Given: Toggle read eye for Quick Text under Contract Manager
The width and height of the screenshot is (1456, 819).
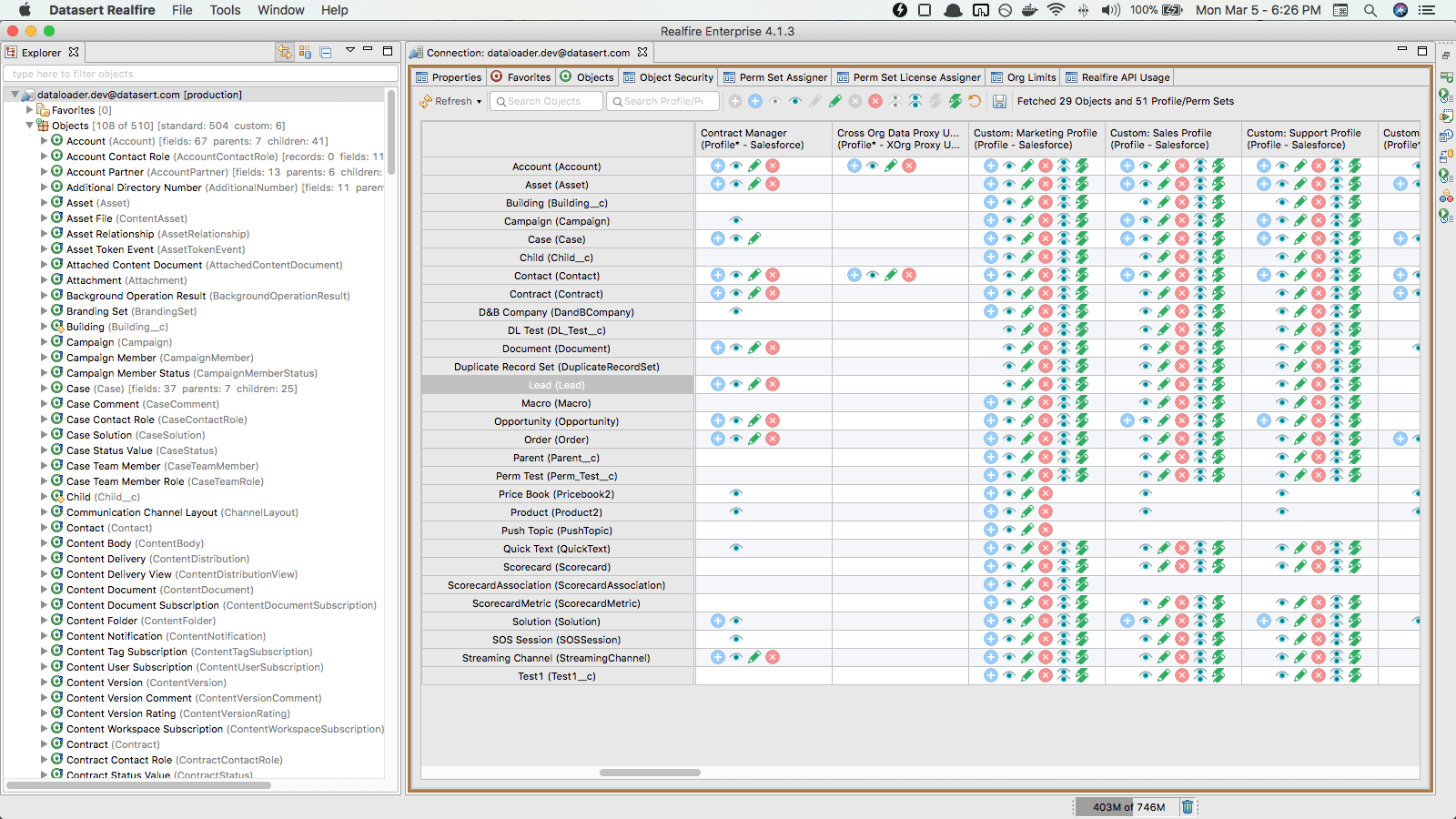Looking at the screenshot, I should 736,548.
